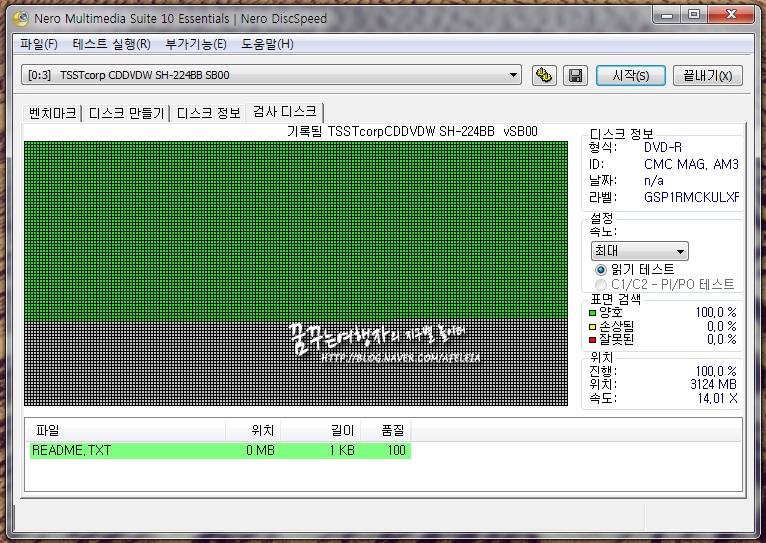
Task: Click the 끝내기(X) exit button
Action: click(x=708, y=76)
